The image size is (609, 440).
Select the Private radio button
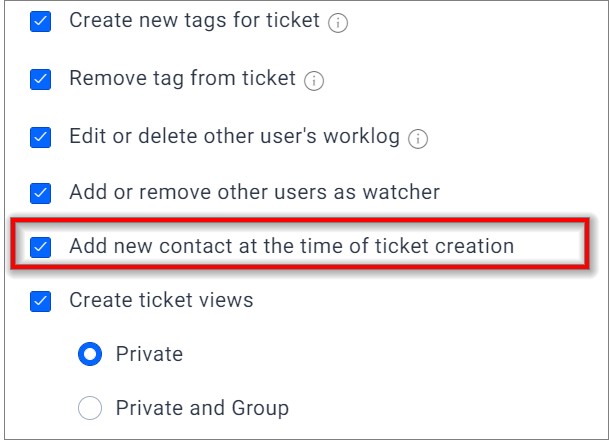coord(90,354)
